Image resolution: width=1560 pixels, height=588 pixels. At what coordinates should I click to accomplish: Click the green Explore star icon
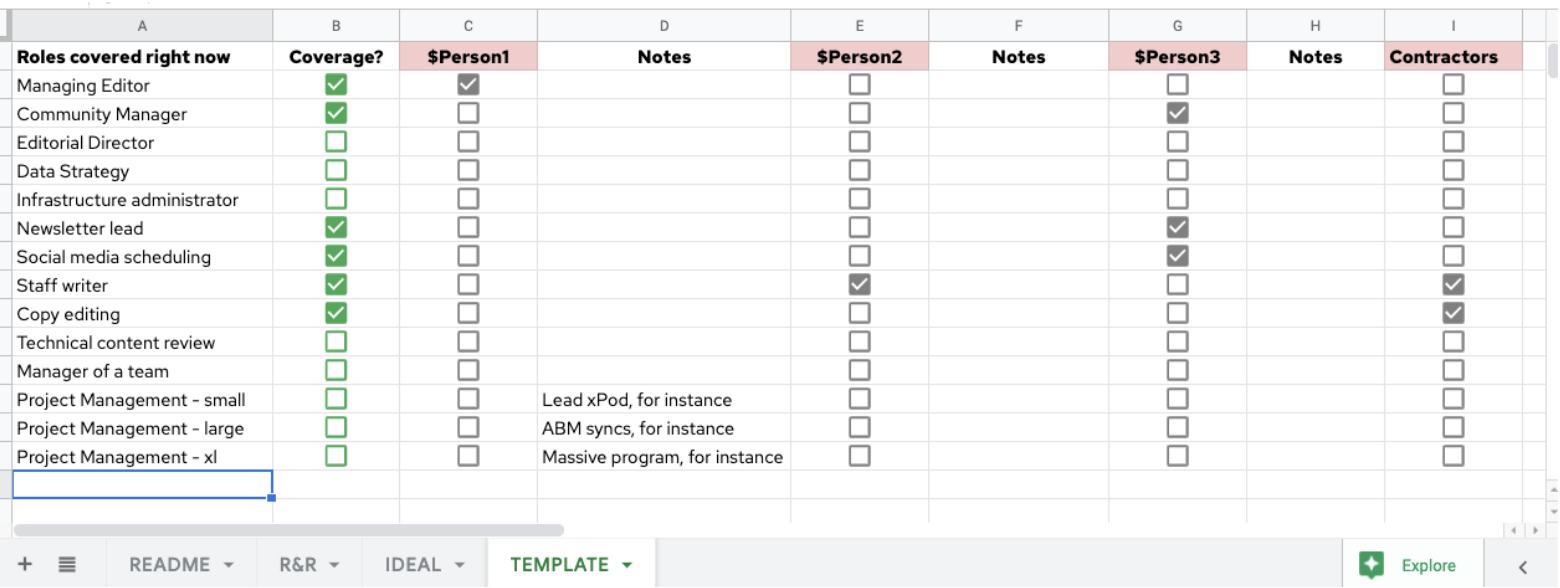(1372, 565)
